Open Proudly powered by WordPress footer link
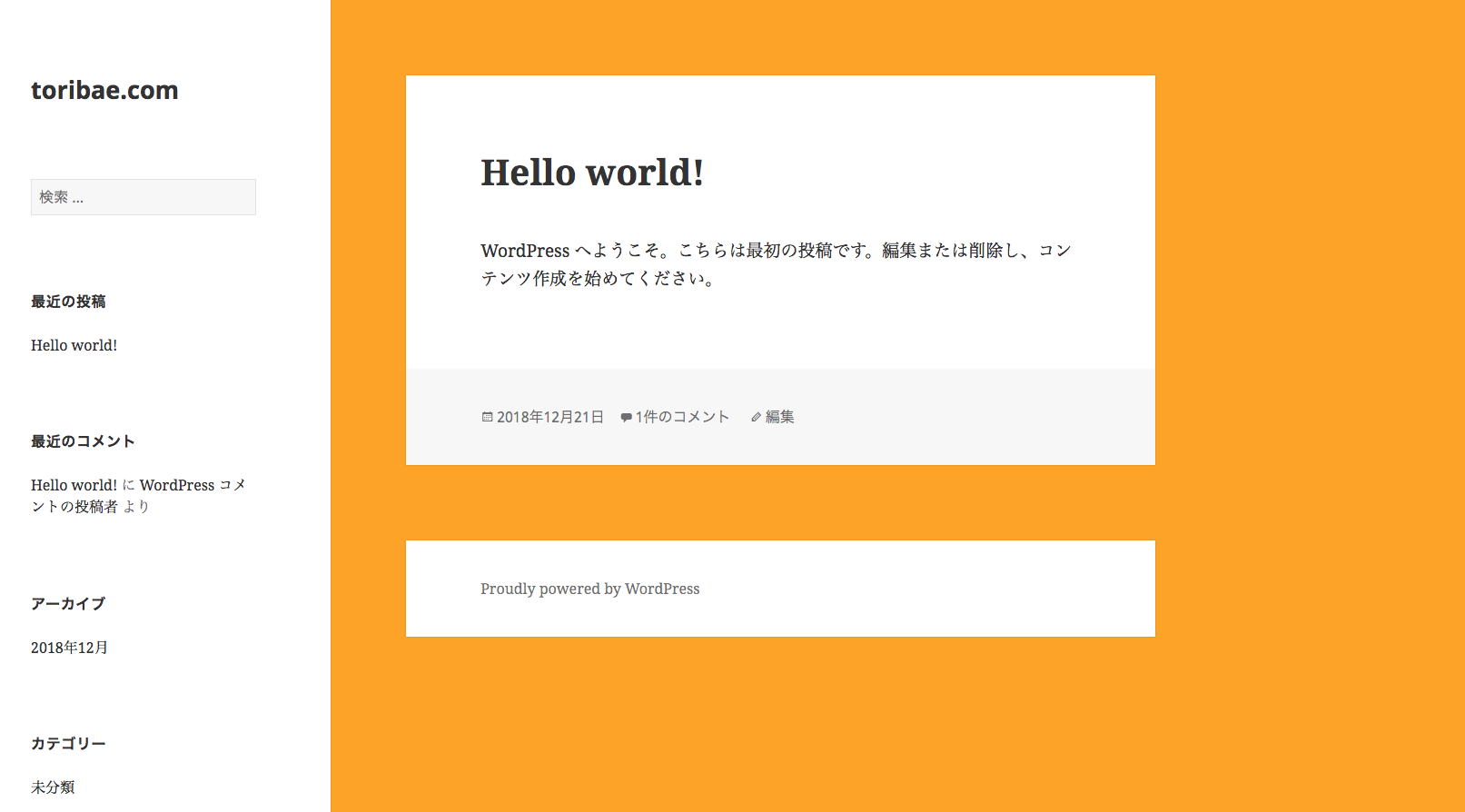Image resolution: width=1465 pixels, height=812 pixels. [590, 589]
